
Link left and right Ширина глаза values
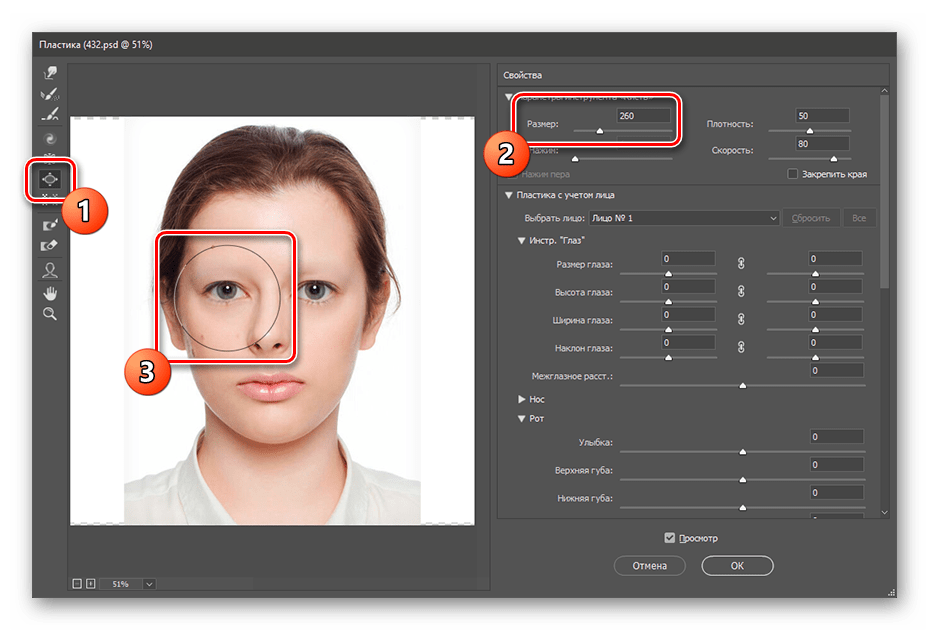[741, 319]
